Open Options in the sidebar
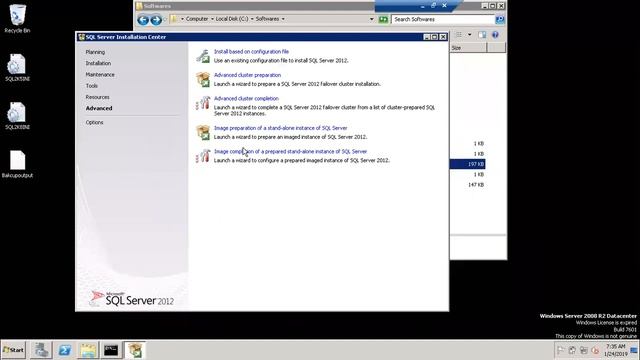This screenshot has height=360, width=640. coord(94,122)
